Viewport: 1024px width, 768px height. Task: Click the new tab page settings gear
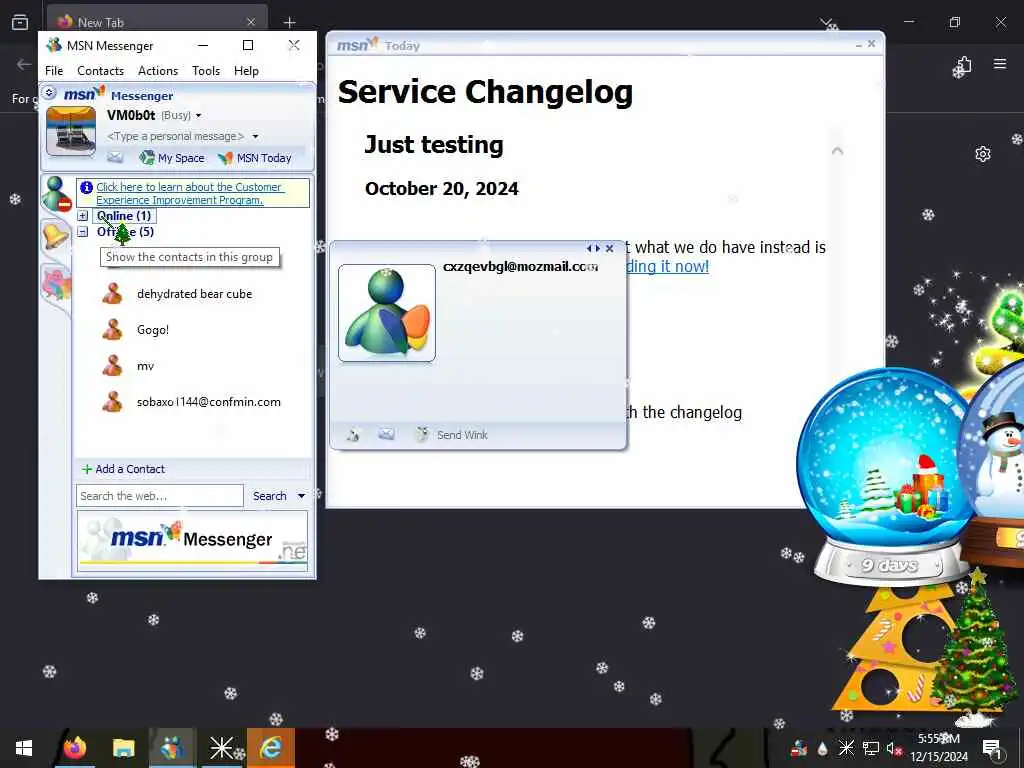click(x=983, y=154)
